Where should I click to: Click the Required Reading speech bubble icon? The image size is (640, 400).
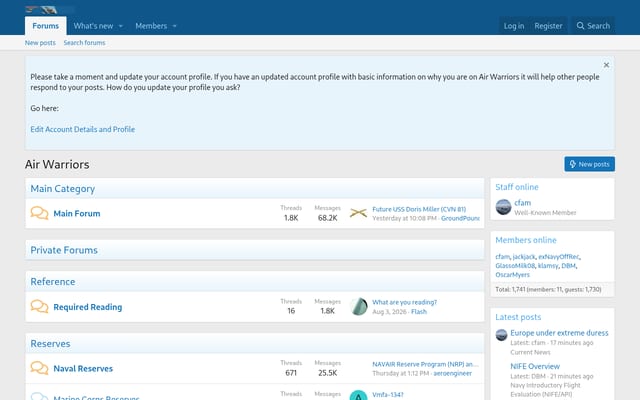click(x=39, y=306)
